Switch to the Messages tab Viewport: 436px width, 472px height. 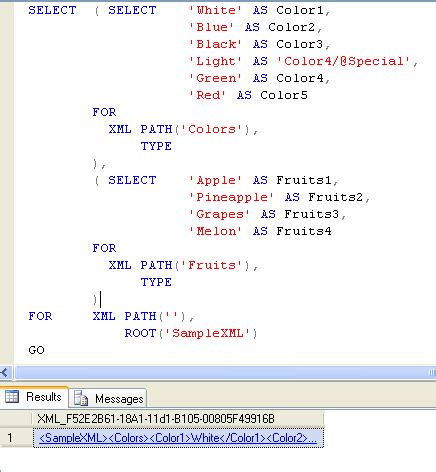pyautogui.click(x=108, y=399)
